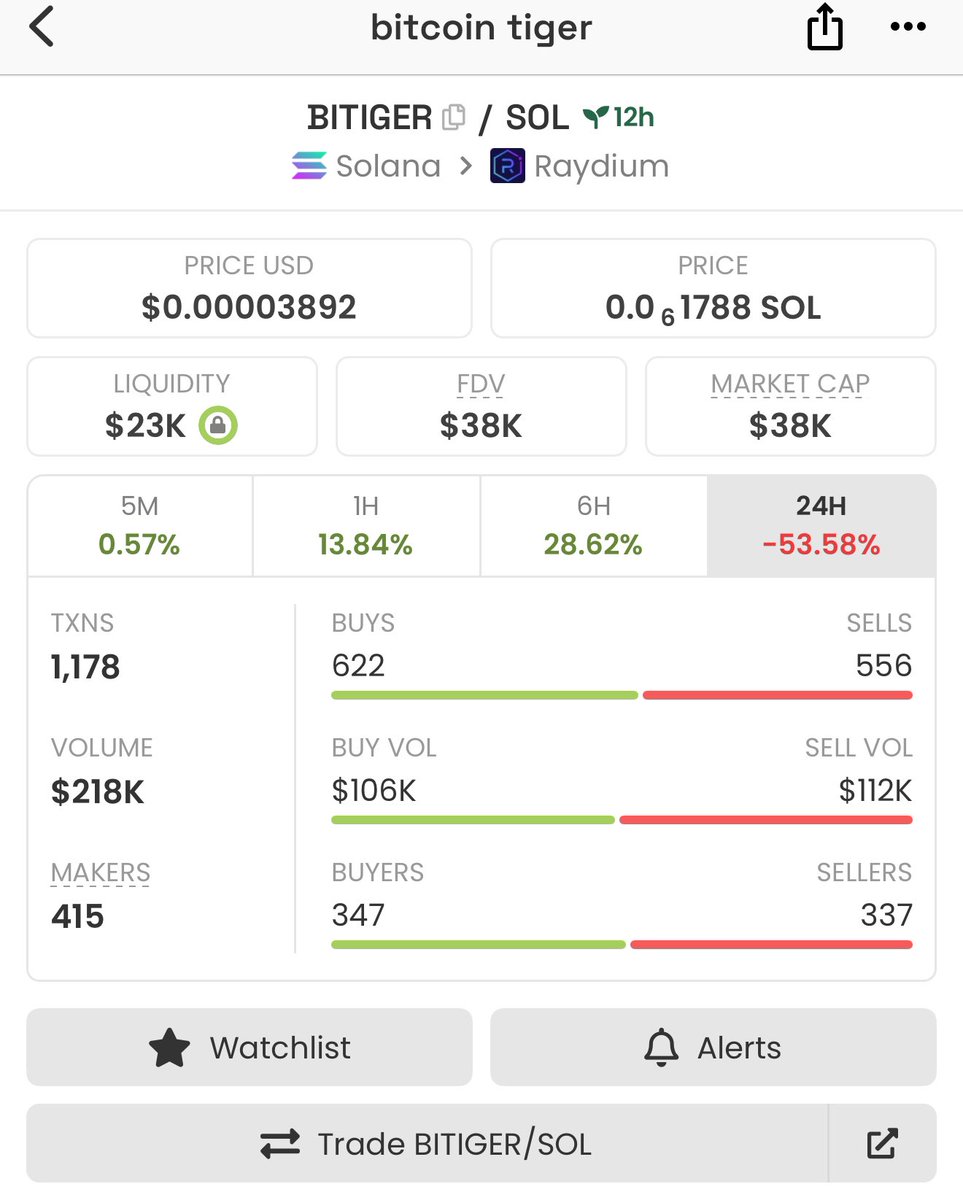Click the green liquidity lock icon

[218, 427]
